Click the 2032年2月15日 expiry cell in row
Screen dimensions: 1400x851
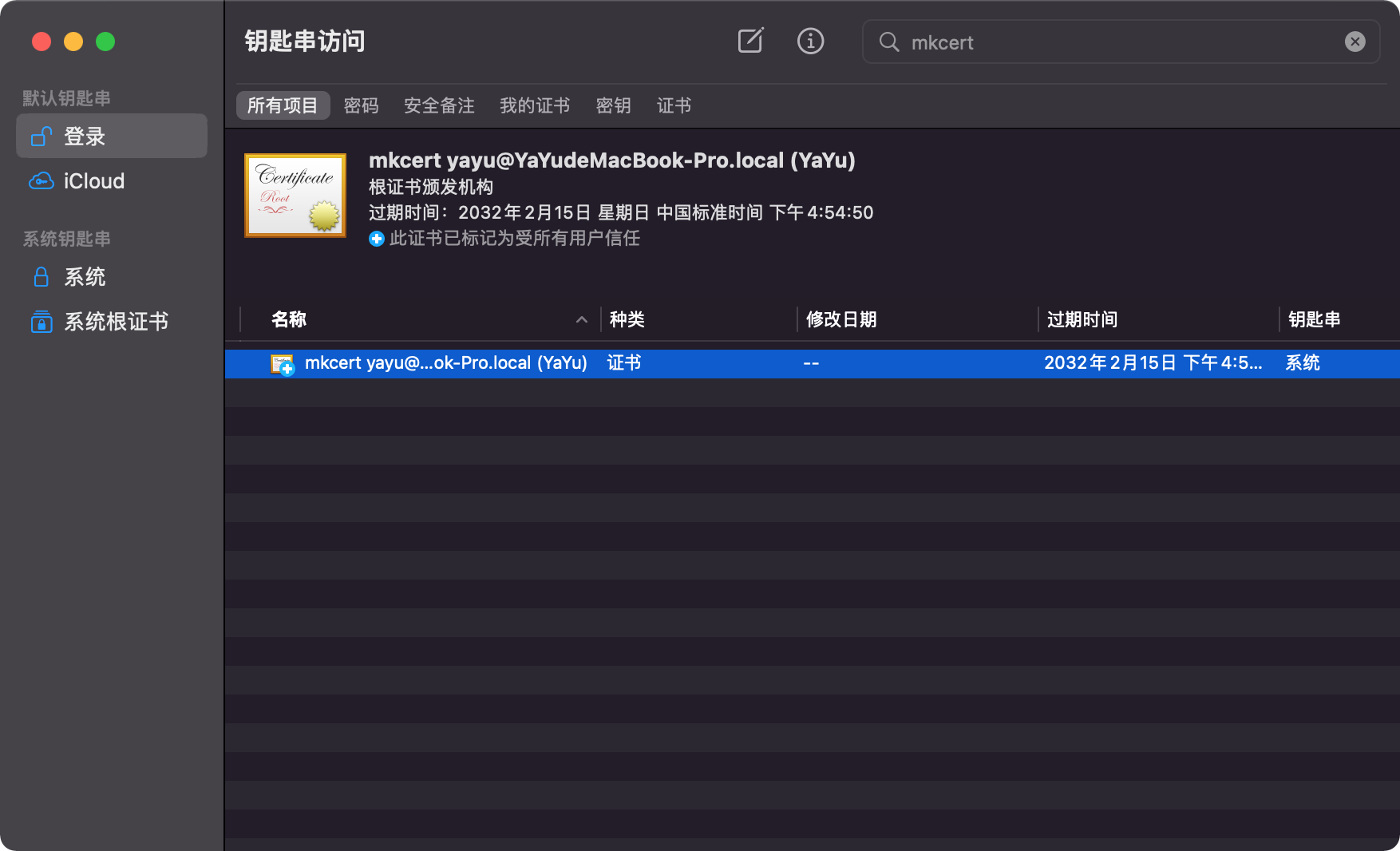tap(1153, 363)
